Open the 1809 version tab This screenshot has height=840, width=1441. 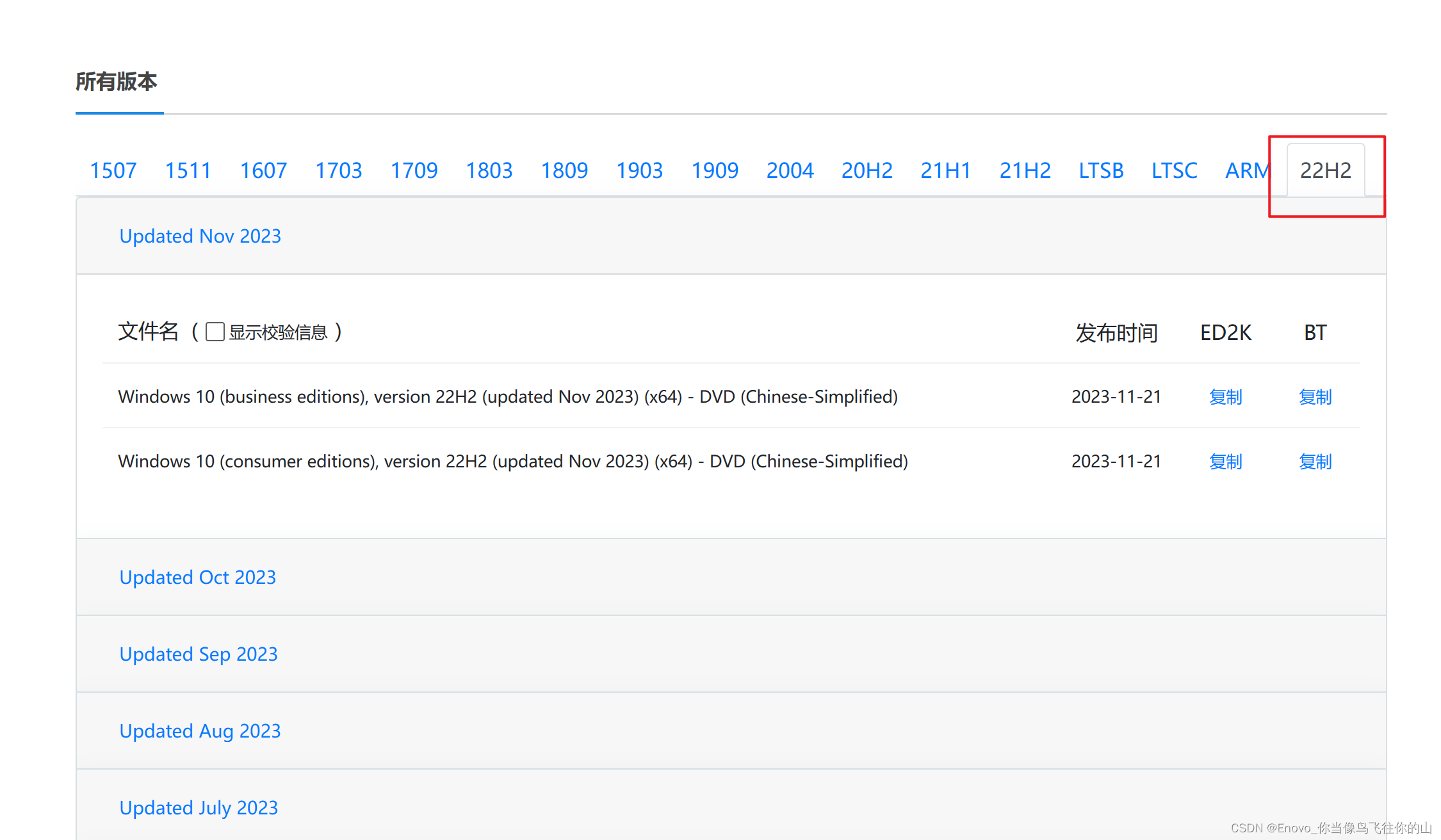[x=564, y=170]
